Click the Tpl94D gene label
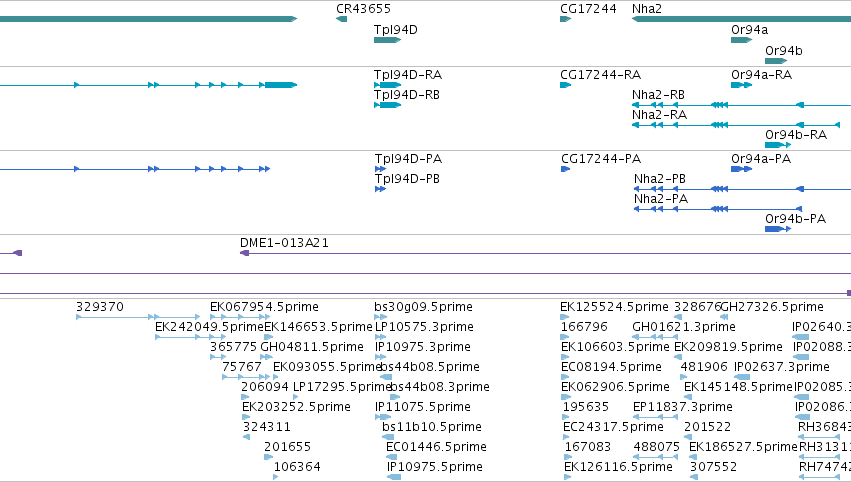Viewport: 851px width, 482px height. click(396, 30)
